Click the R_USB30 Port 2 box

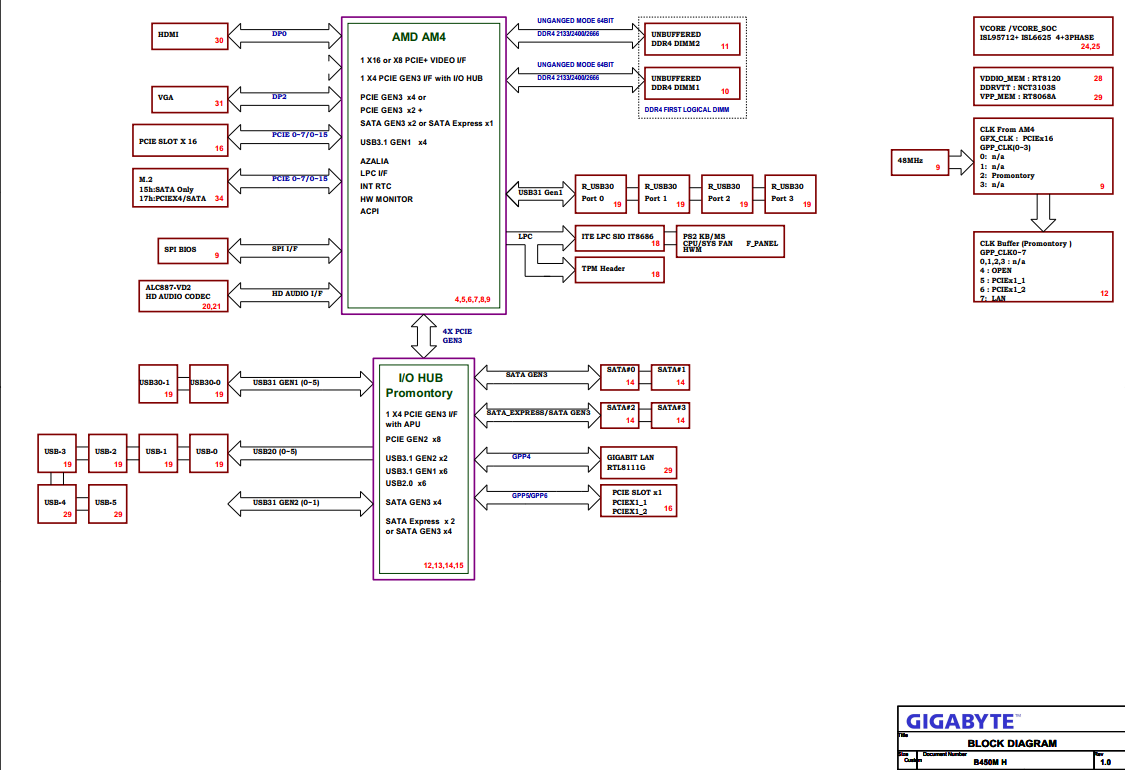click(x=727, y=194)
